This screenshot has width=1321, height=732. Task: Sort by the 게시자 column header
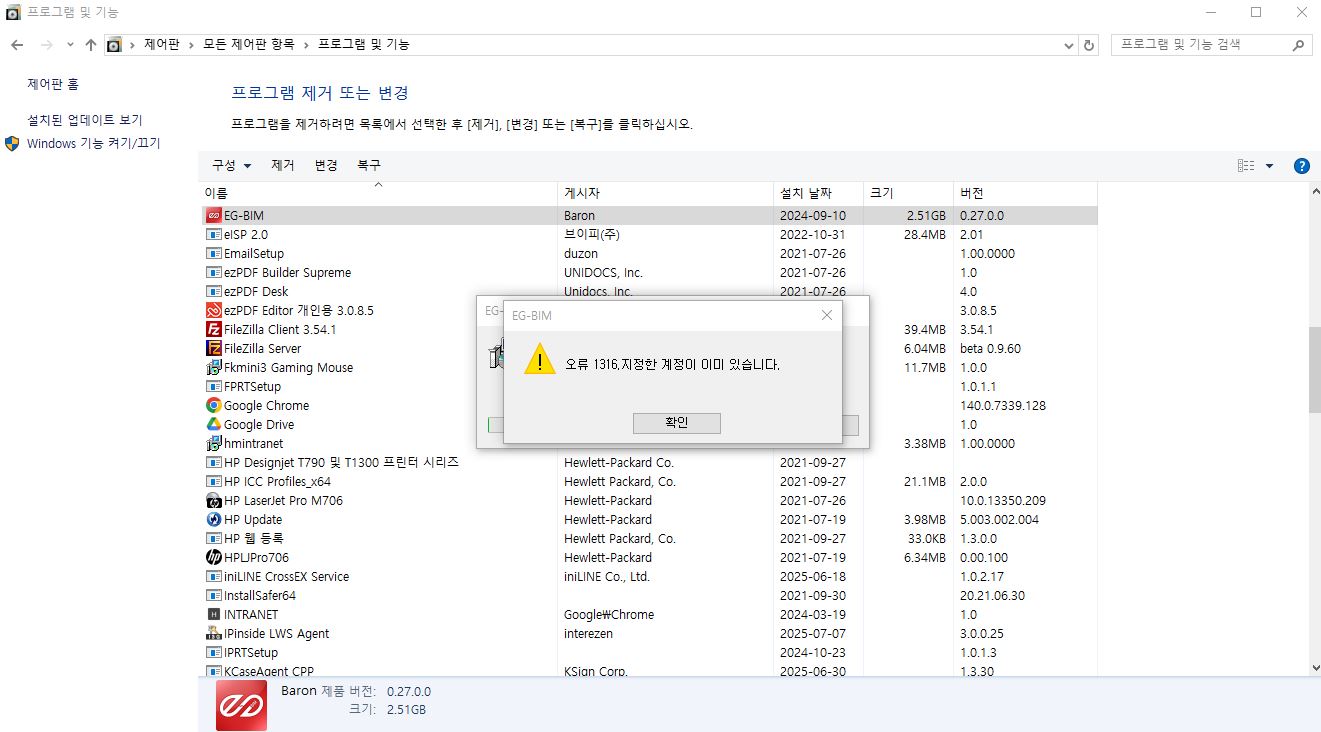[x=667, y=193]
